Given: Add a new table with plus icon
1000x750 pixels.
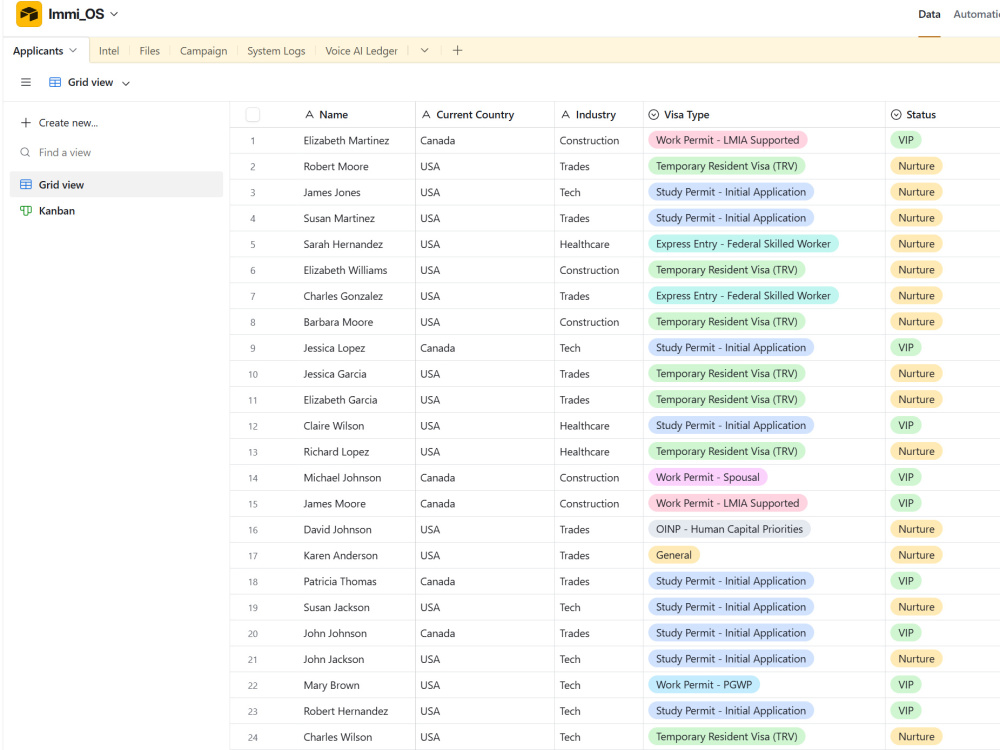Looking at the screenshot, I should (457, 50).
